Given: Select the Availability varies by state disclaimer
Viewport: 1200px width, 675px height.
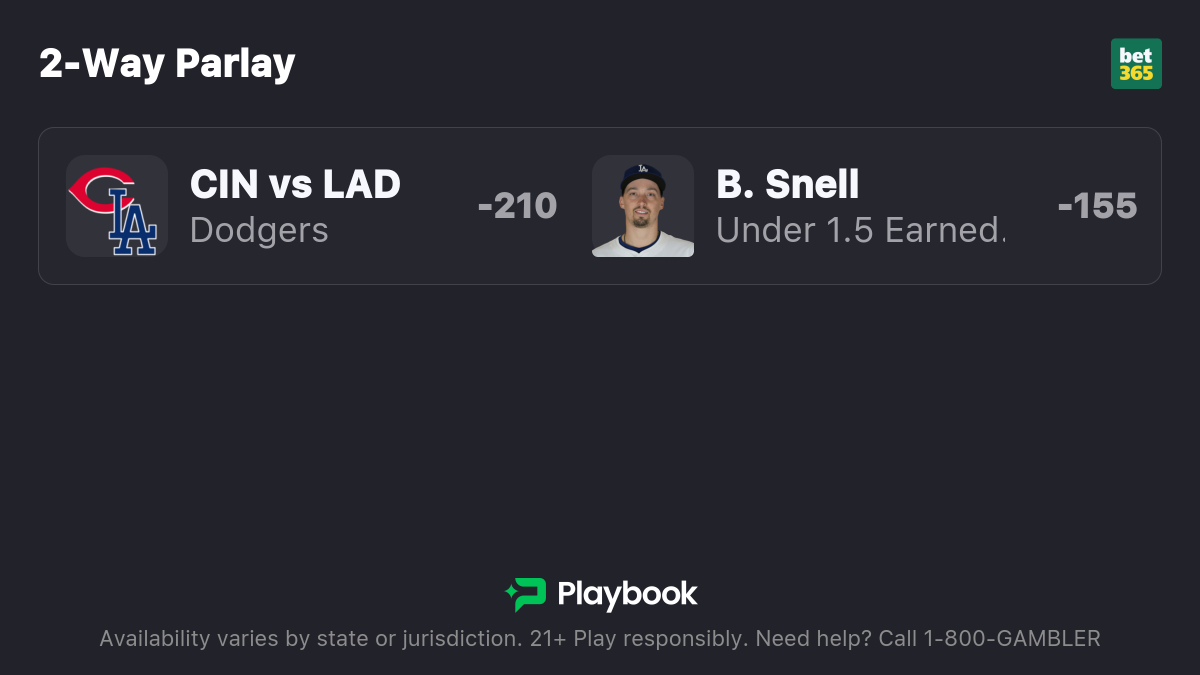Looking at the screenshot, I should [x=310, y=638].
